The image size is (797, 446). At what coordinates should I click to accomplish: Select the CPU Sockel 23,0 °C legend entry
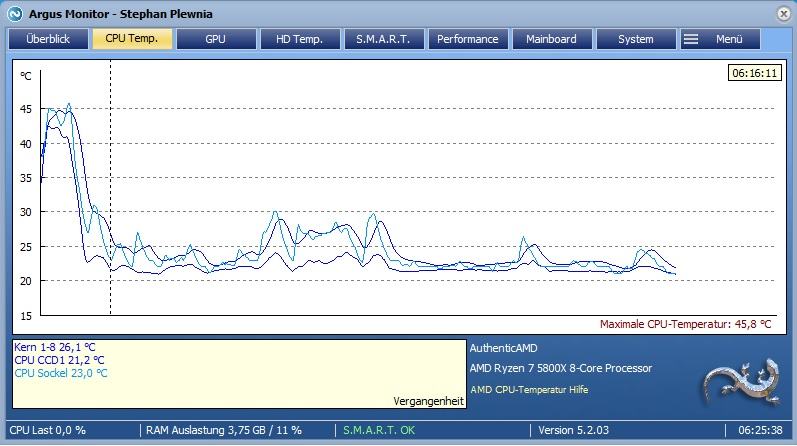[x=60, y=373]
